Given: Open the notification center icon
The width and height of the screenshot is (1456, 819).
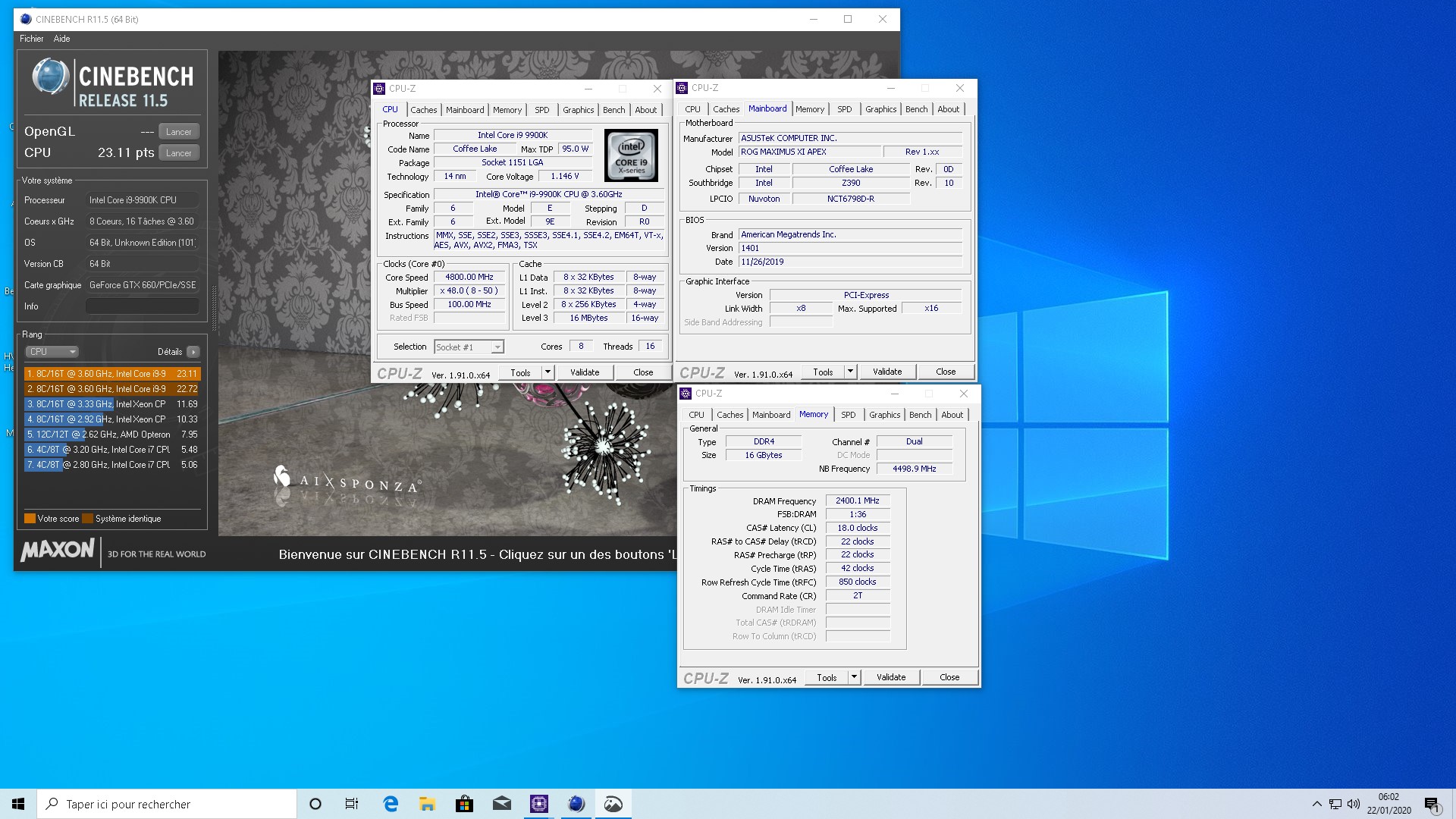Looking at the screenshot, I should [x=1432, y=804].
